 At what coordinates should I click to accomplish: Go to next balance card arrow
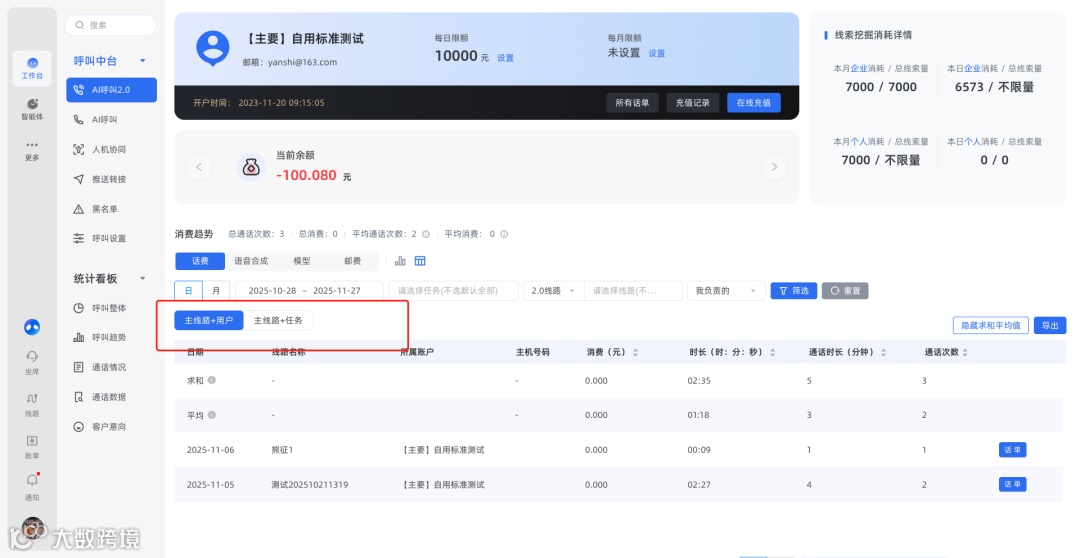pyautogui.click(x=774, y=167)
